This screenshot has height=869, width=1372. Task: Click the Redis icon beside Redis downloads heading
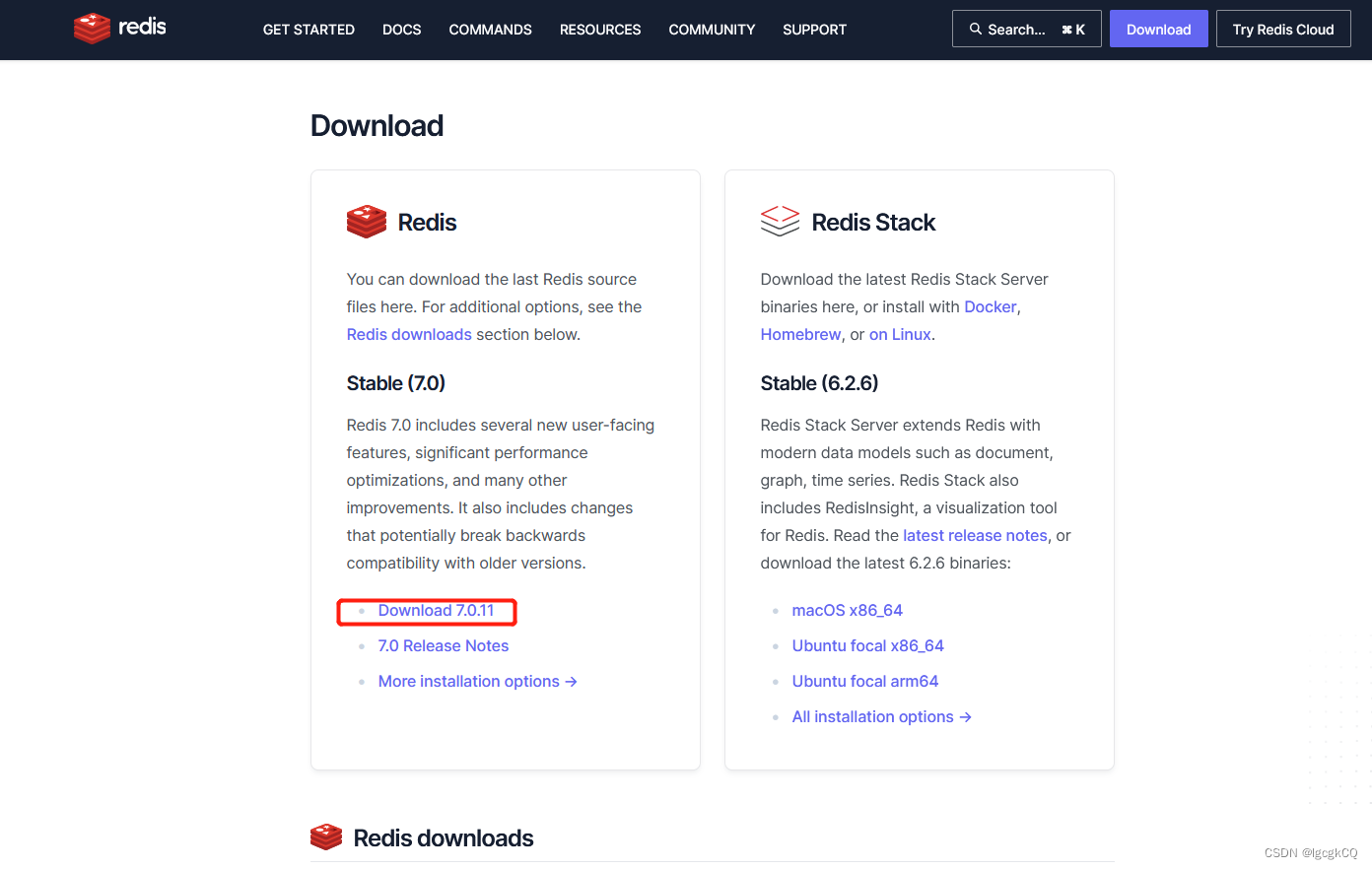click(326, 837)
